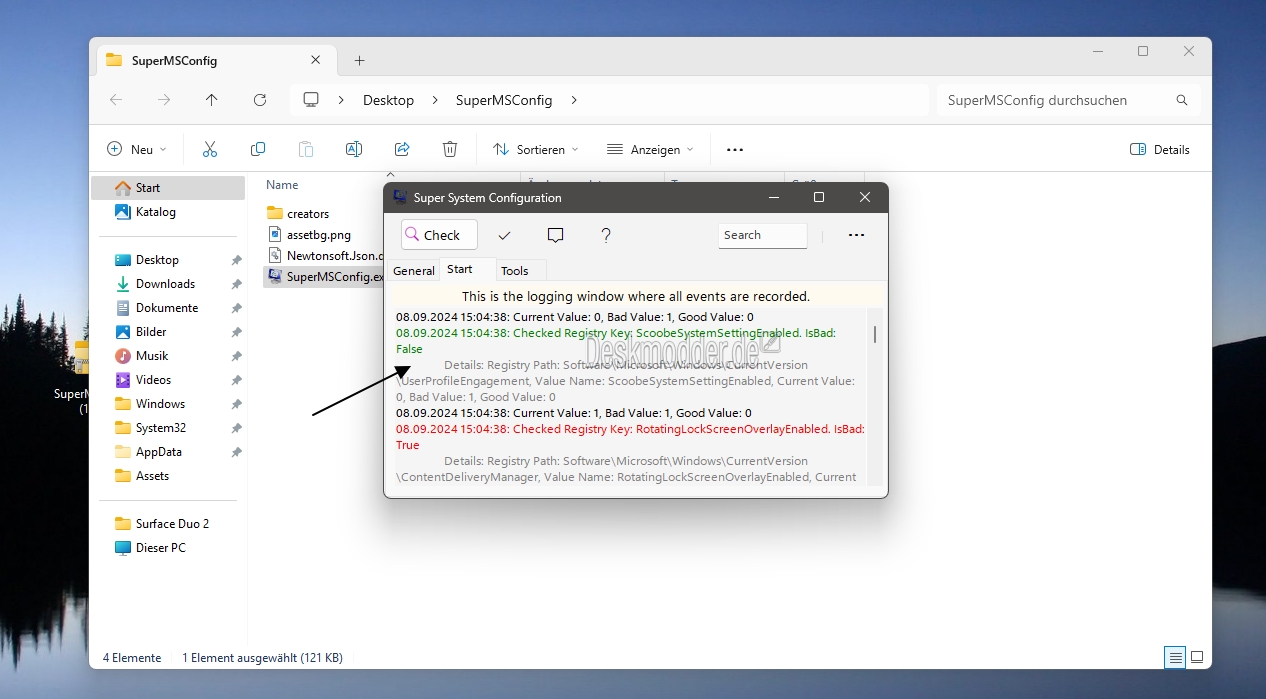Expand chevron after SuperMSConfig breadcrumb
Viewport: 1266px width, 699px height.
pos(574,100)
